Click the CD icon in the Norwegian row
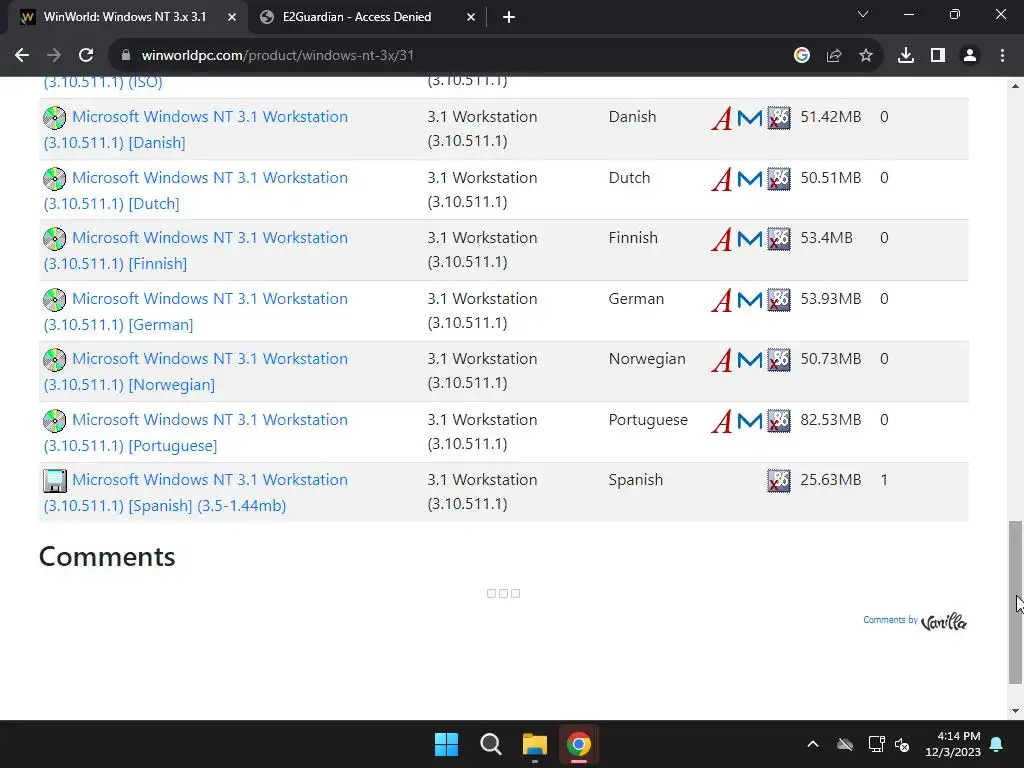The height and width of the screenshot is (768, 1024). click(55, 360)
